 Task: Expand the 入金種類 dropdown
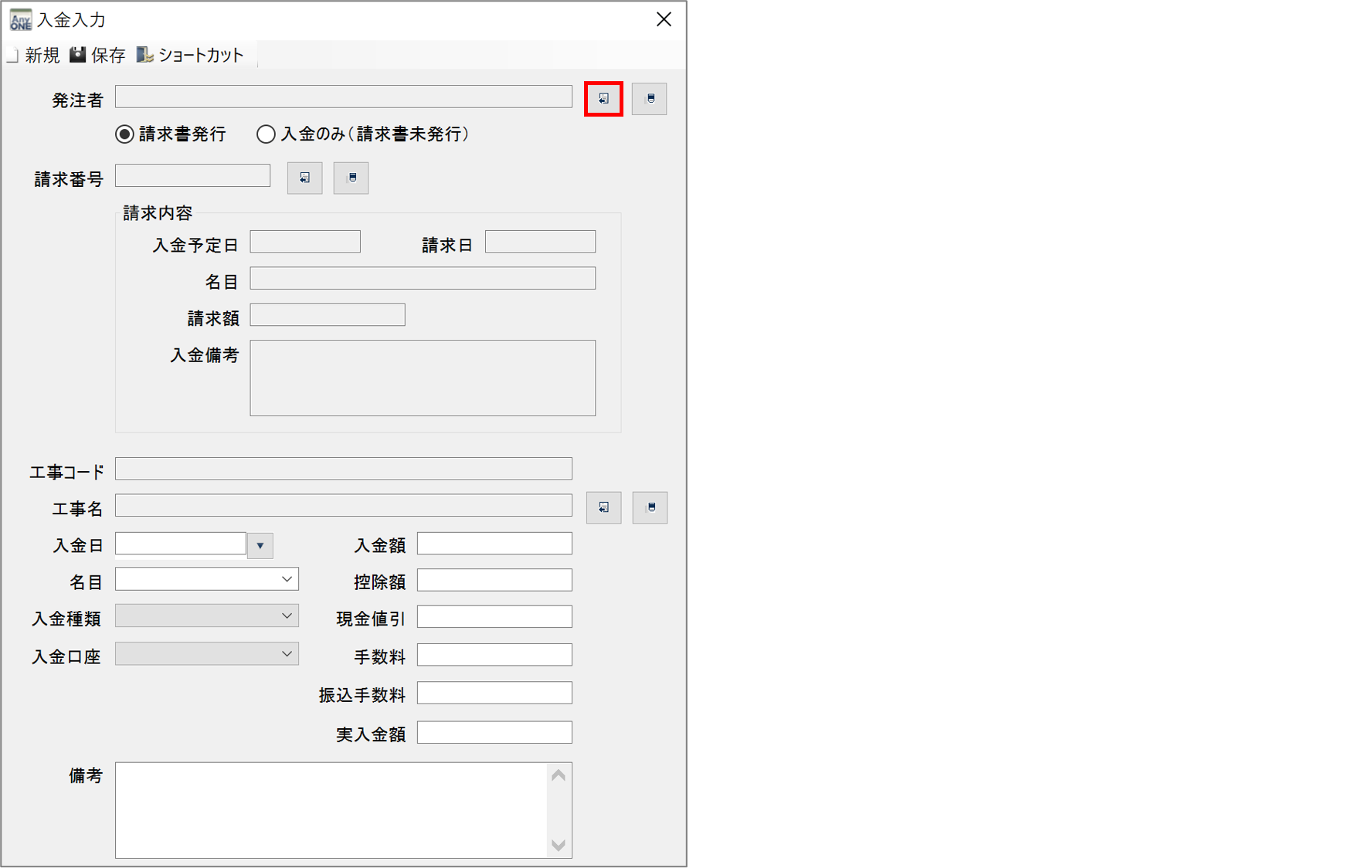(287, 616)
